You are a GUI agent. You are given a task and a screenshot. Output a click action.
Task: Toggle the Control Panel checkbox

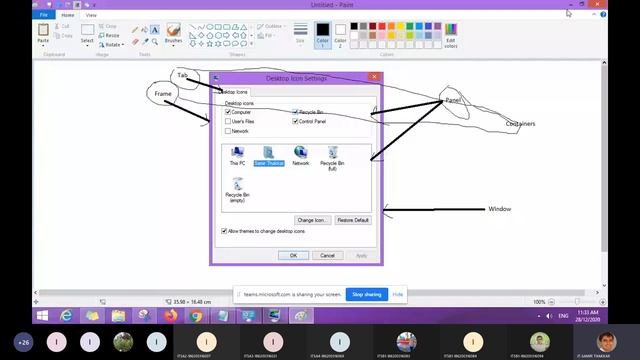295,121
